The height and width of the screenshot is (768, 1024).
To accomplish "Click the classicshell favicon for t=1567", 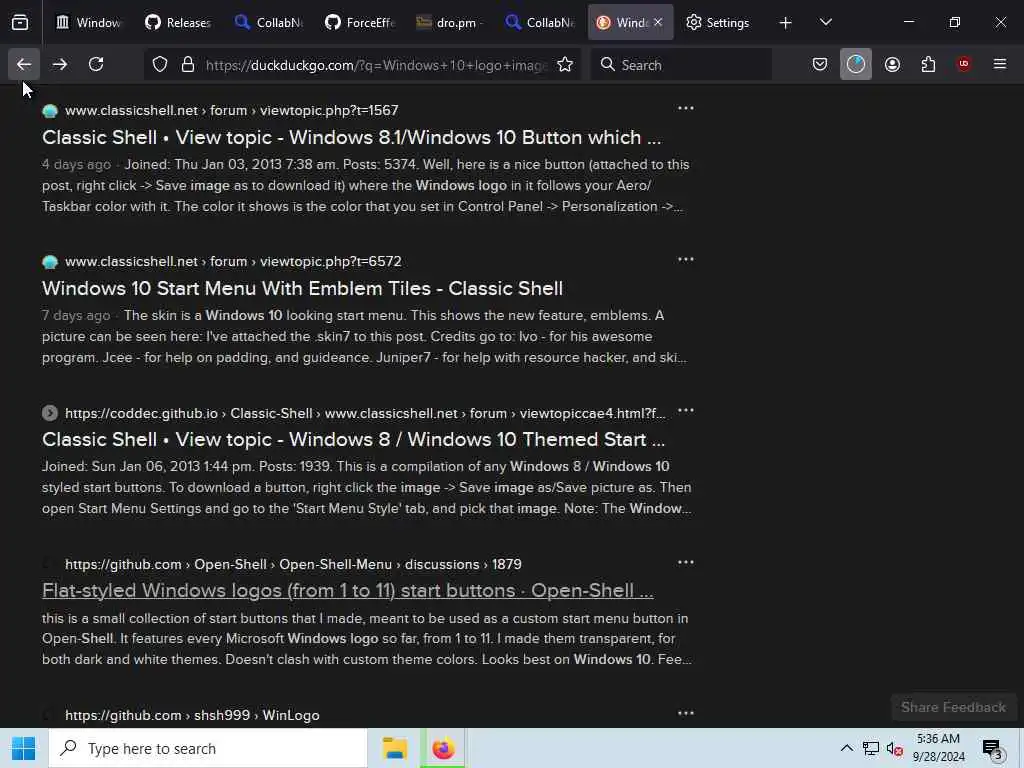I will tap(50, 111).
